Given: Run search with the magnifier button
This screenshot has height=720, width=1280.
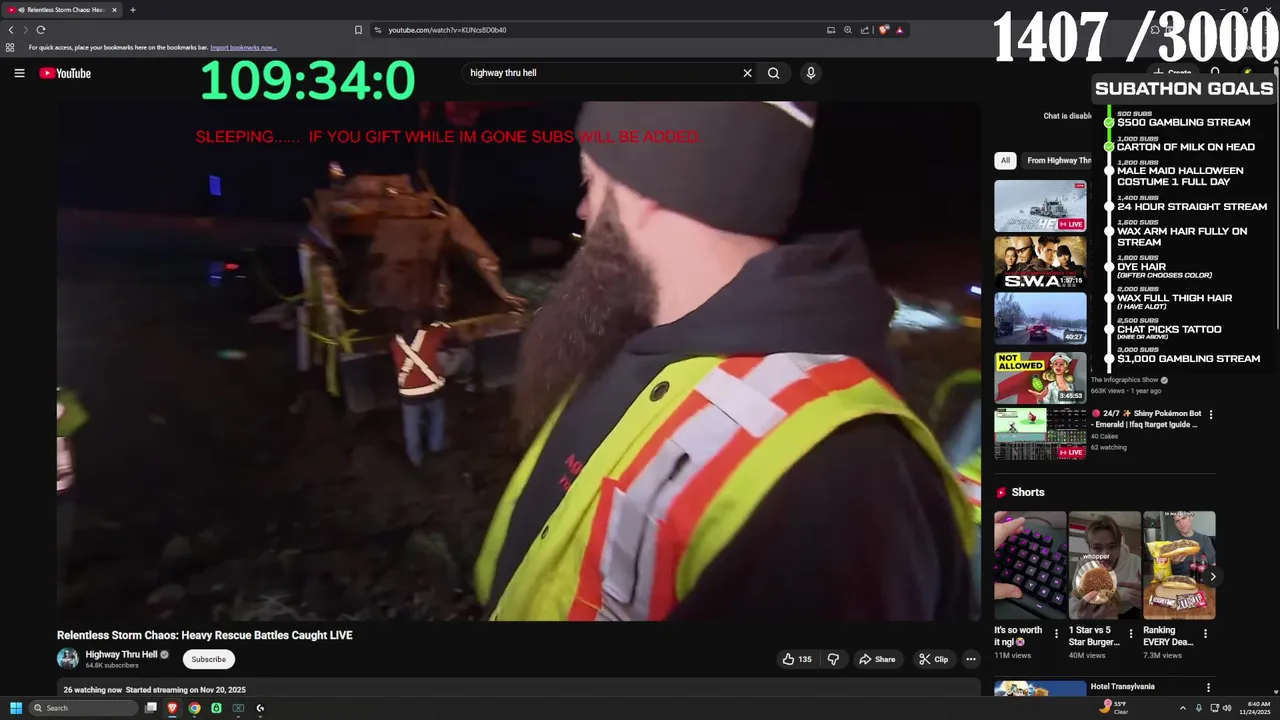Looking at the screenshot, I should (x=773, y=73).
